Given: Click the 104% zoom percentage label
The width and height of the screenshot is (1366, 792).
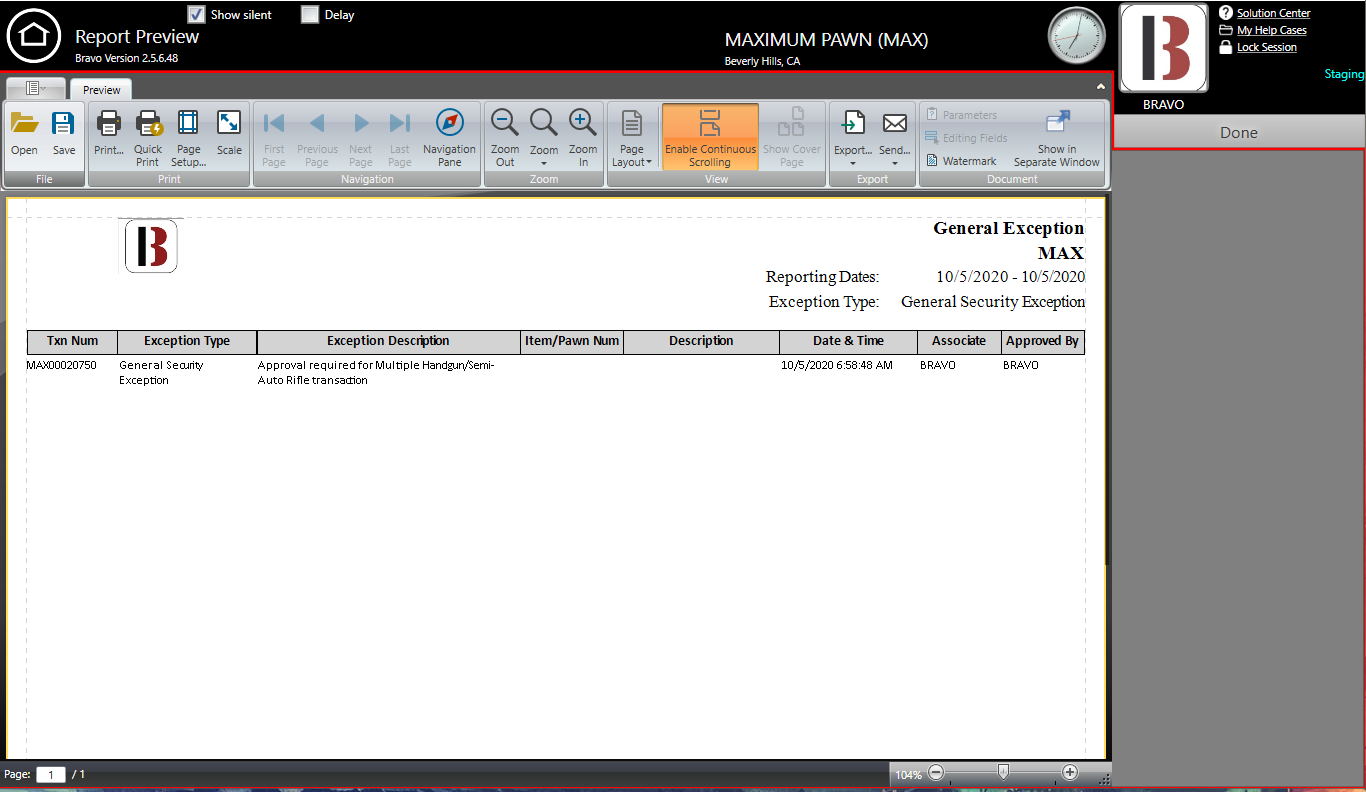Looking at the screenshot, I should point(908,775).
